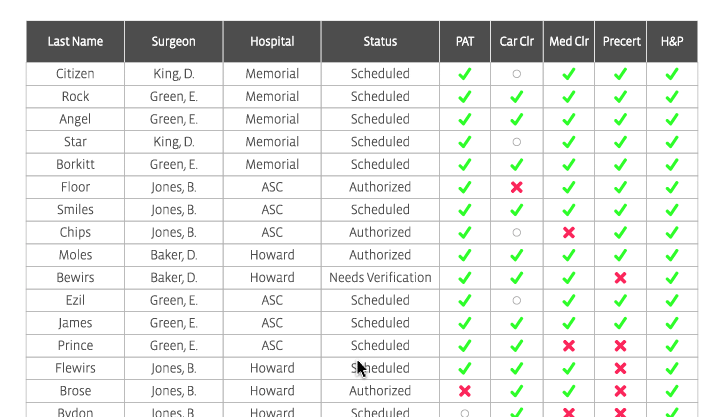Click Brose's red PAT X icon

[464, 391]
